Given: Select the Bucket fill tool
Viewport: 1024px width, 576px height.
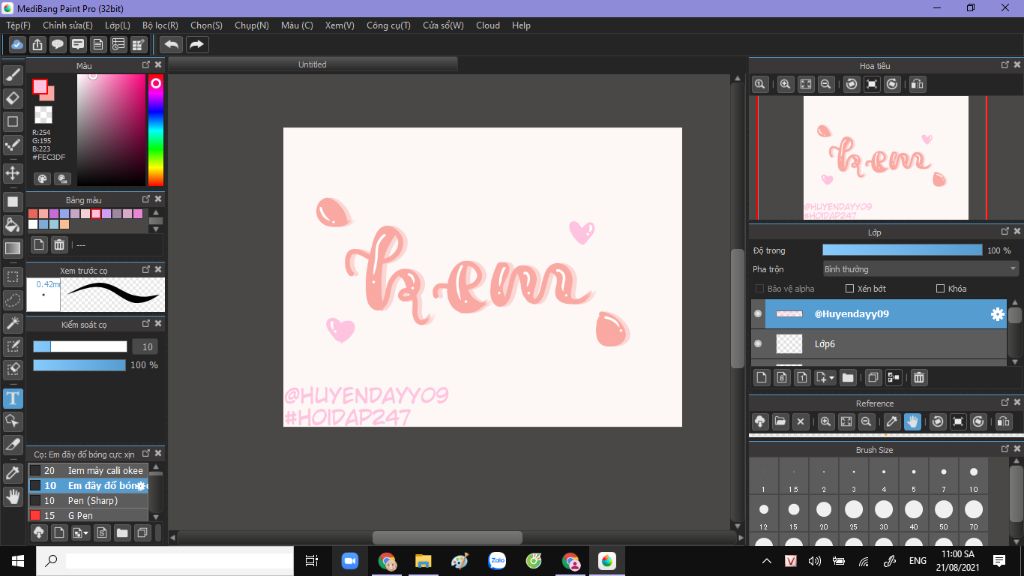Looking at the screenshot, I should click(x=13, y=225).
